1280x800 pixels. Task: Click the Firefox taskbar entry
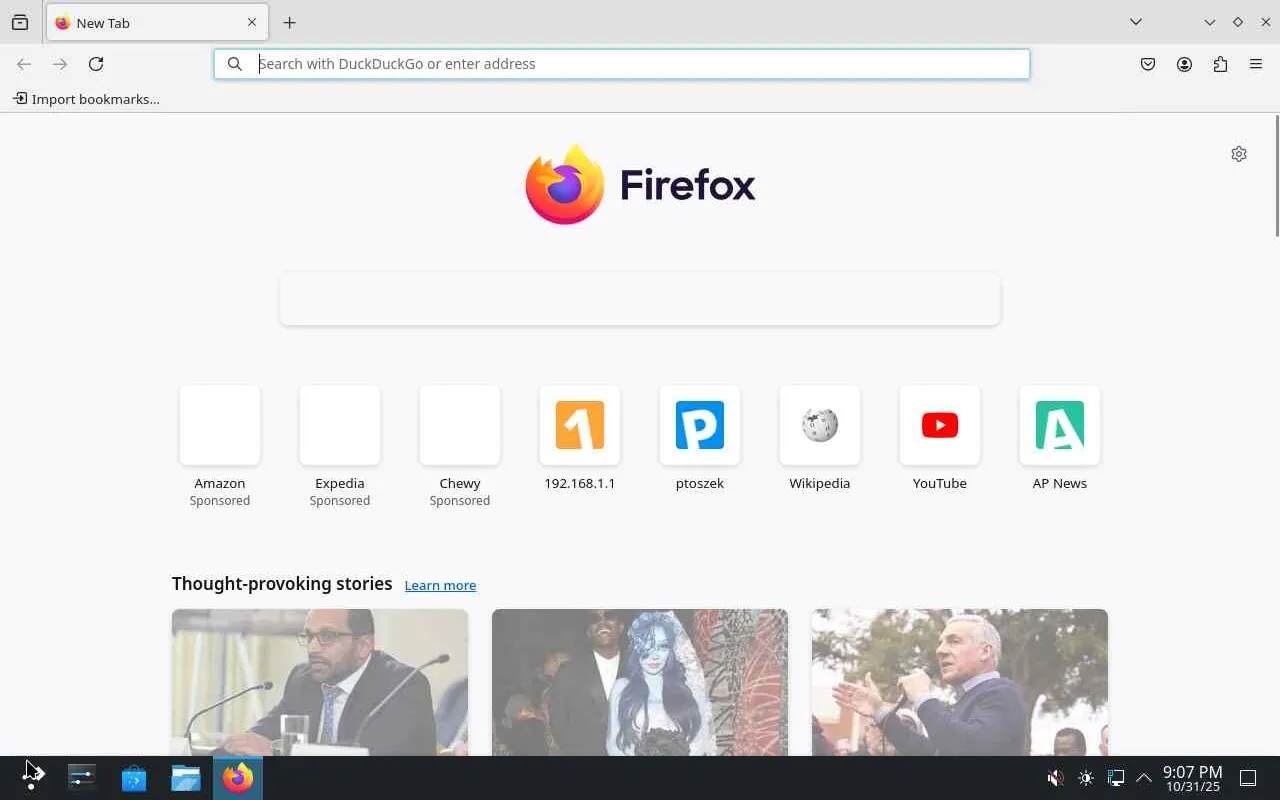click(x=238, y=777)
